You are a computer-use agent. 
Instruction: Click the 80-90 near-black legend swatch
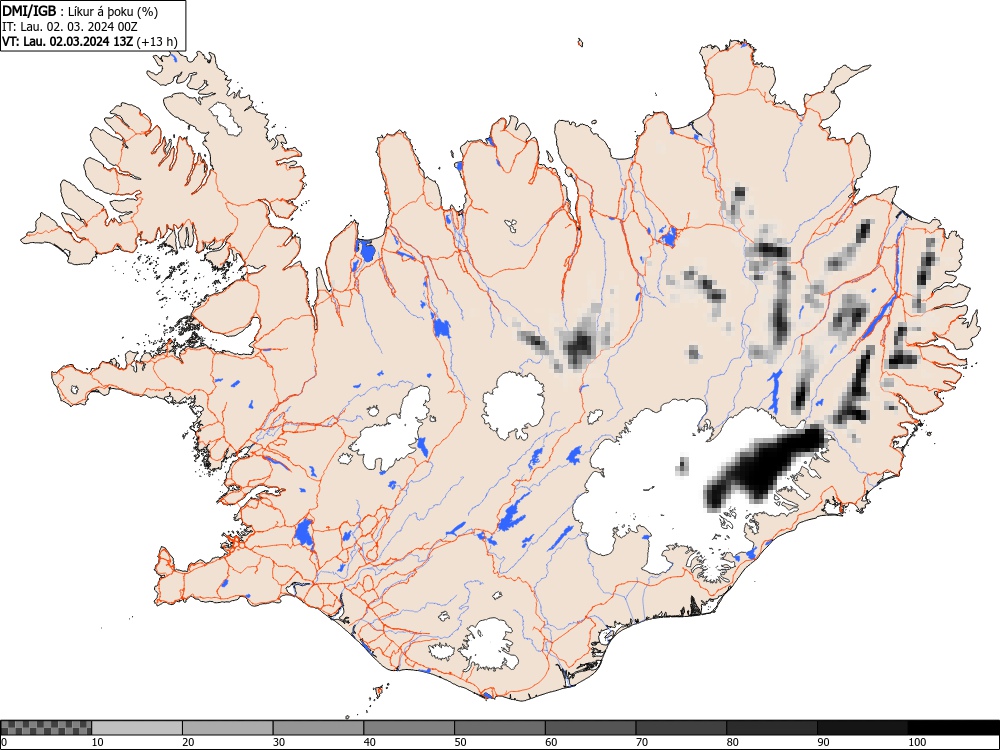[772, 728]
